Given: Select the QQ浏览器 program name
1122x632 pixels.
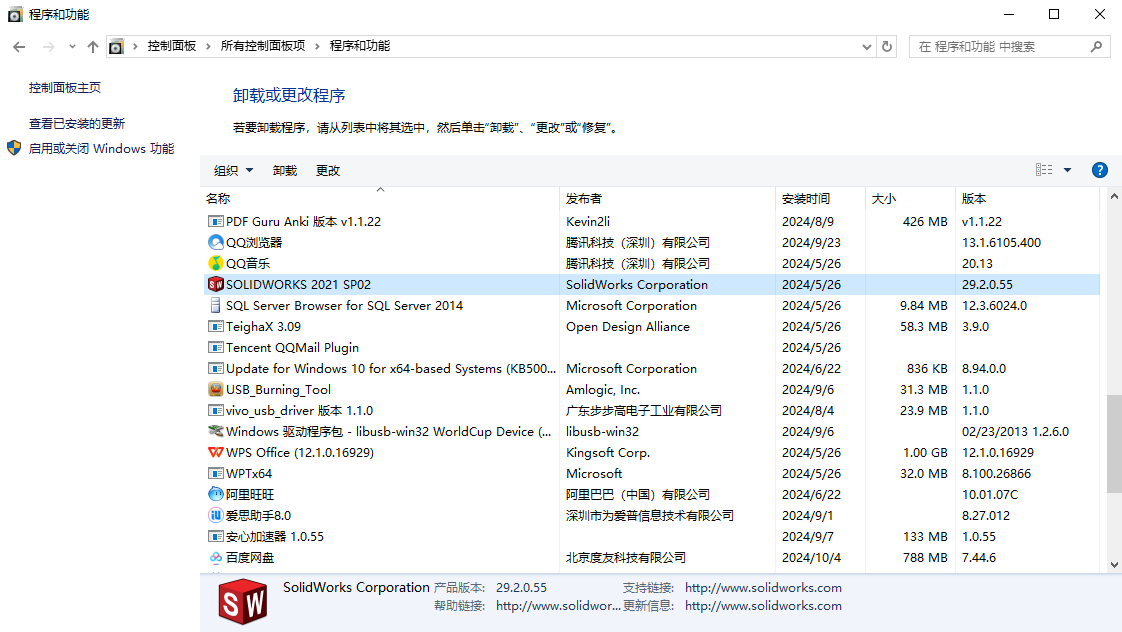Looking at the screenshot, I should (x=254, y=242).
